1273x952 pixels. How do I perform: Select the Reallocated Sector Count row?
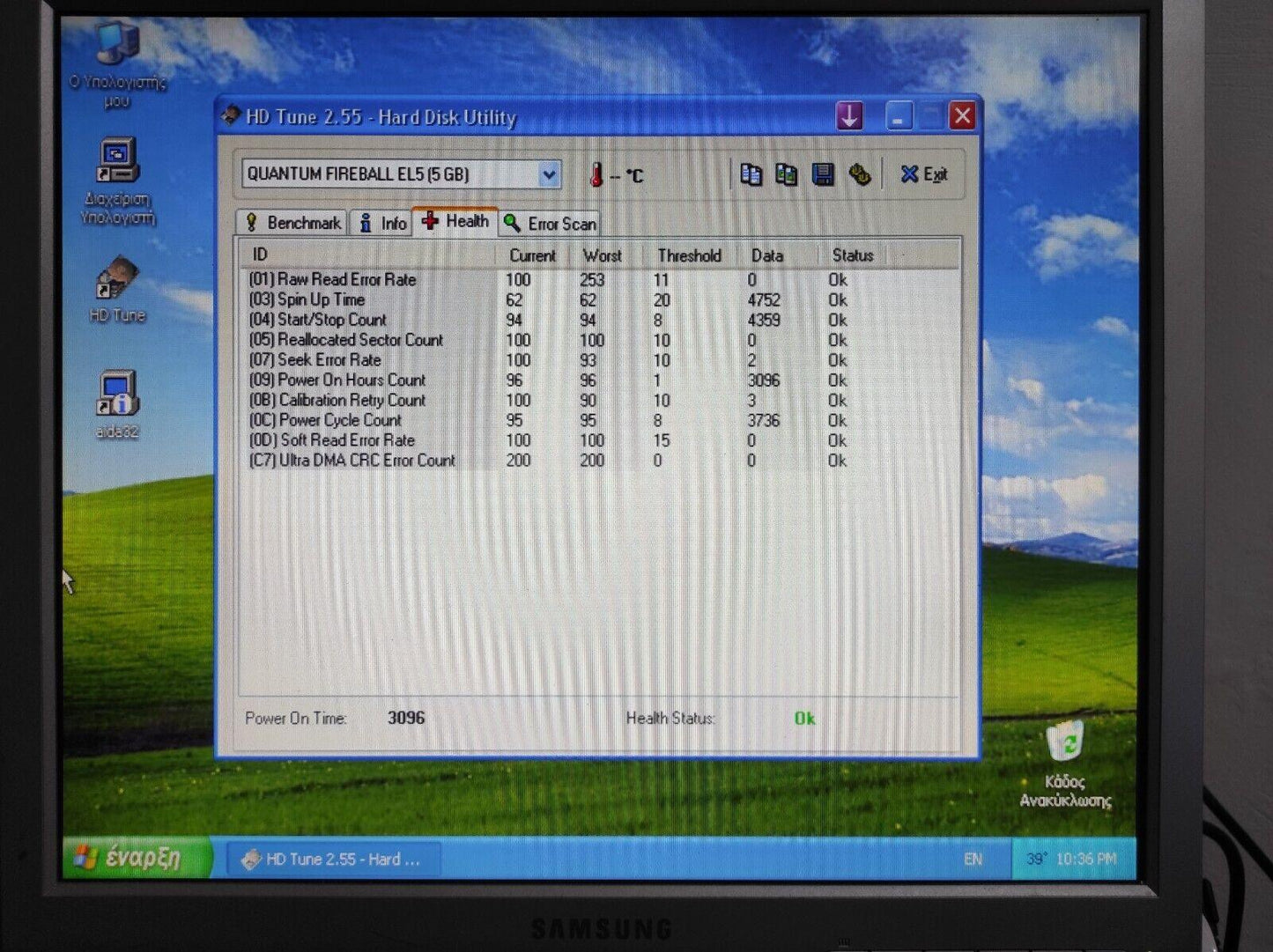[x=359, y=340]
